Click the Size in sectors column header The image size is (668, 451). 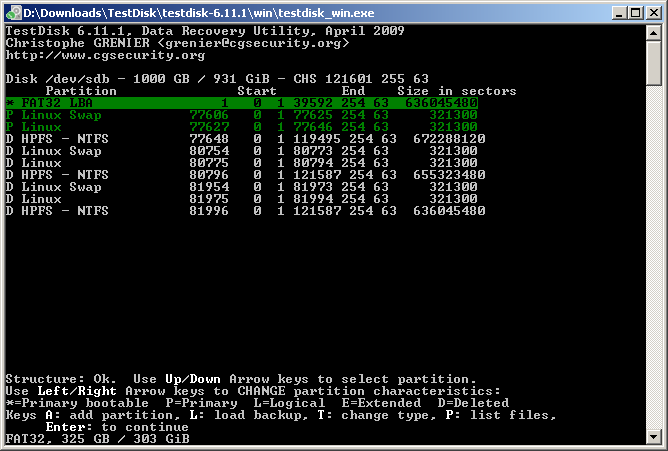[x=457, y=91]
